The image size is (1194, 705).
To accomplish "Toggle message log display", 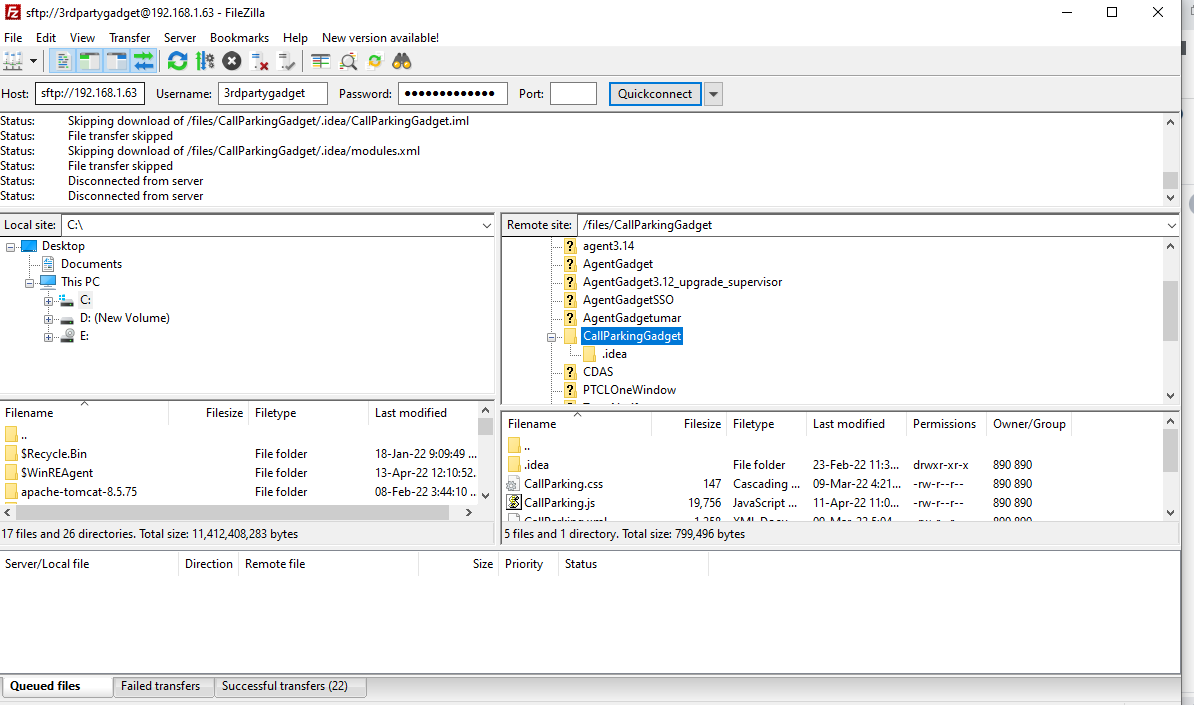I will coord(62,61).
